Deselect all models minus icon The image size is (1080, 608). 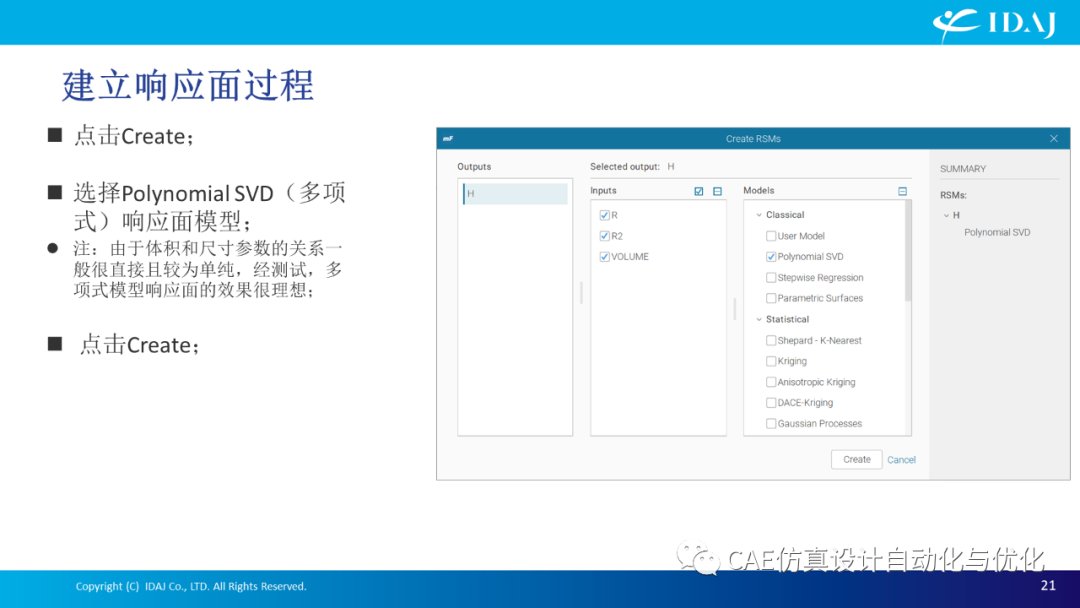pos(902,191)
